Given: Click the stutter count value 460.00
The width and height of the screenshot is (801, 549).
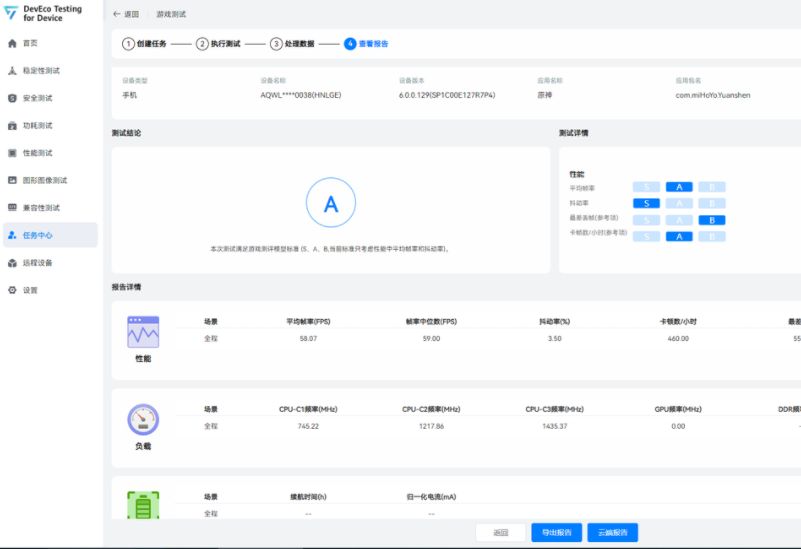Looking at the screenshot, I should tap(678, 339).
